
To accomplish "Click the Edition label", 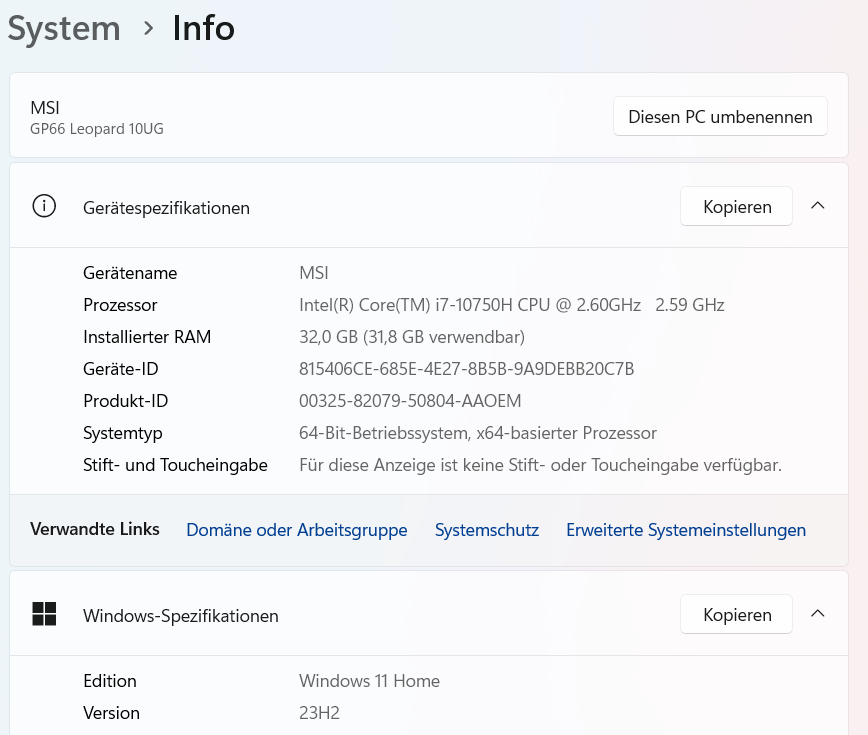I will (x=110, y=681).
